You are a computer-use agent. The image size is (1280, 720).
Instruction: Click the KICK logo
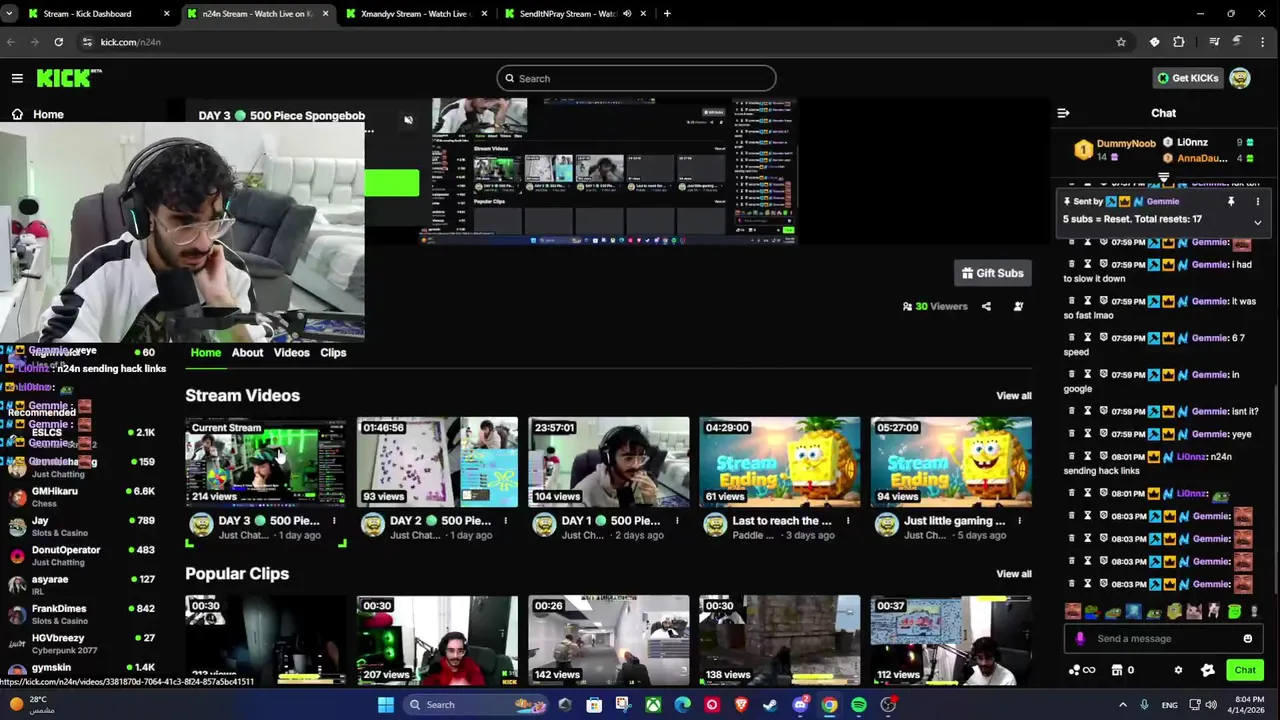pyautogui.click(x=69, y=78)
